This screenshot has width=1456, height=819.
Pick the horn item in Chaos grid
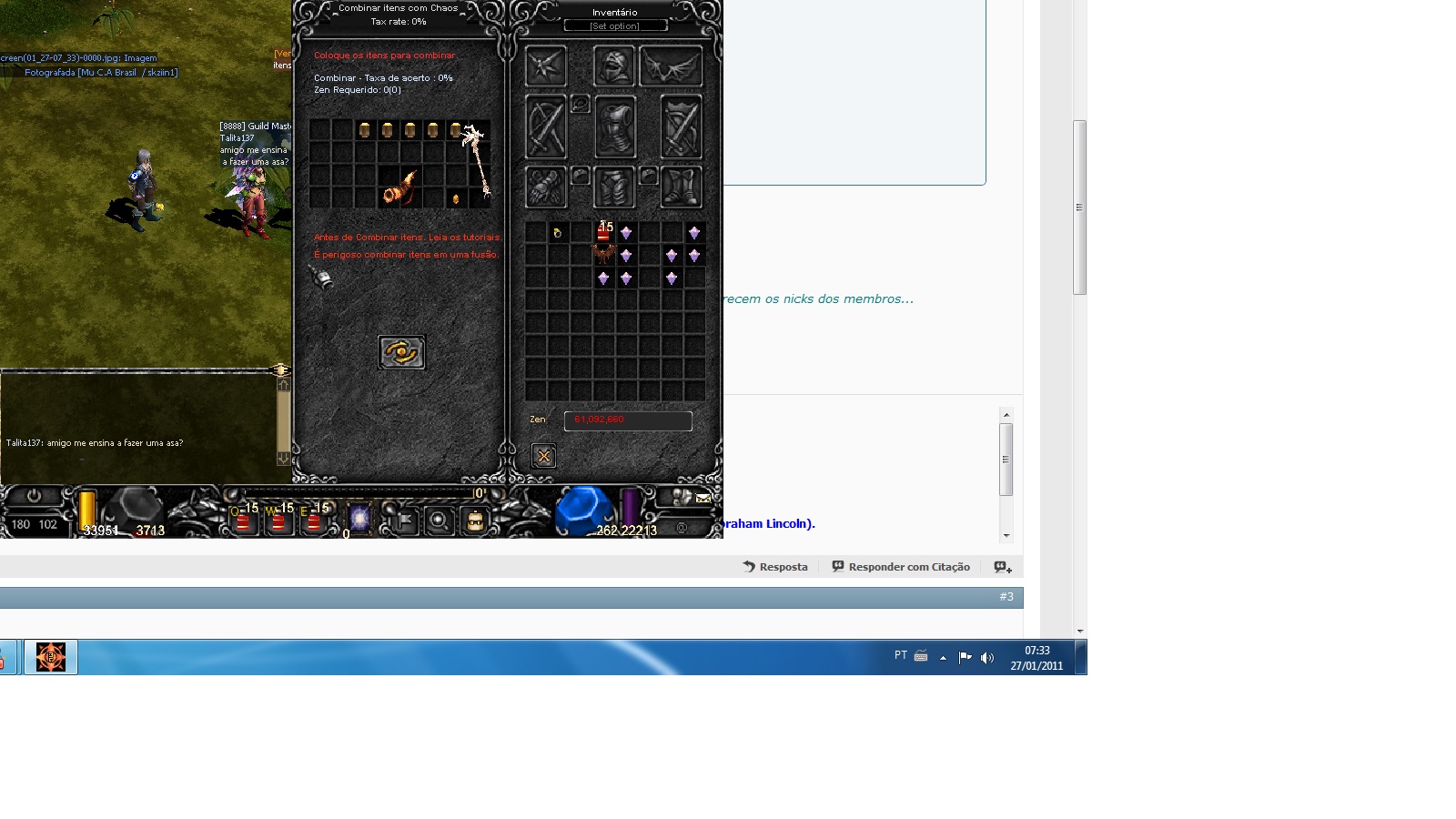pyautogui.click(x=399, y=187)
